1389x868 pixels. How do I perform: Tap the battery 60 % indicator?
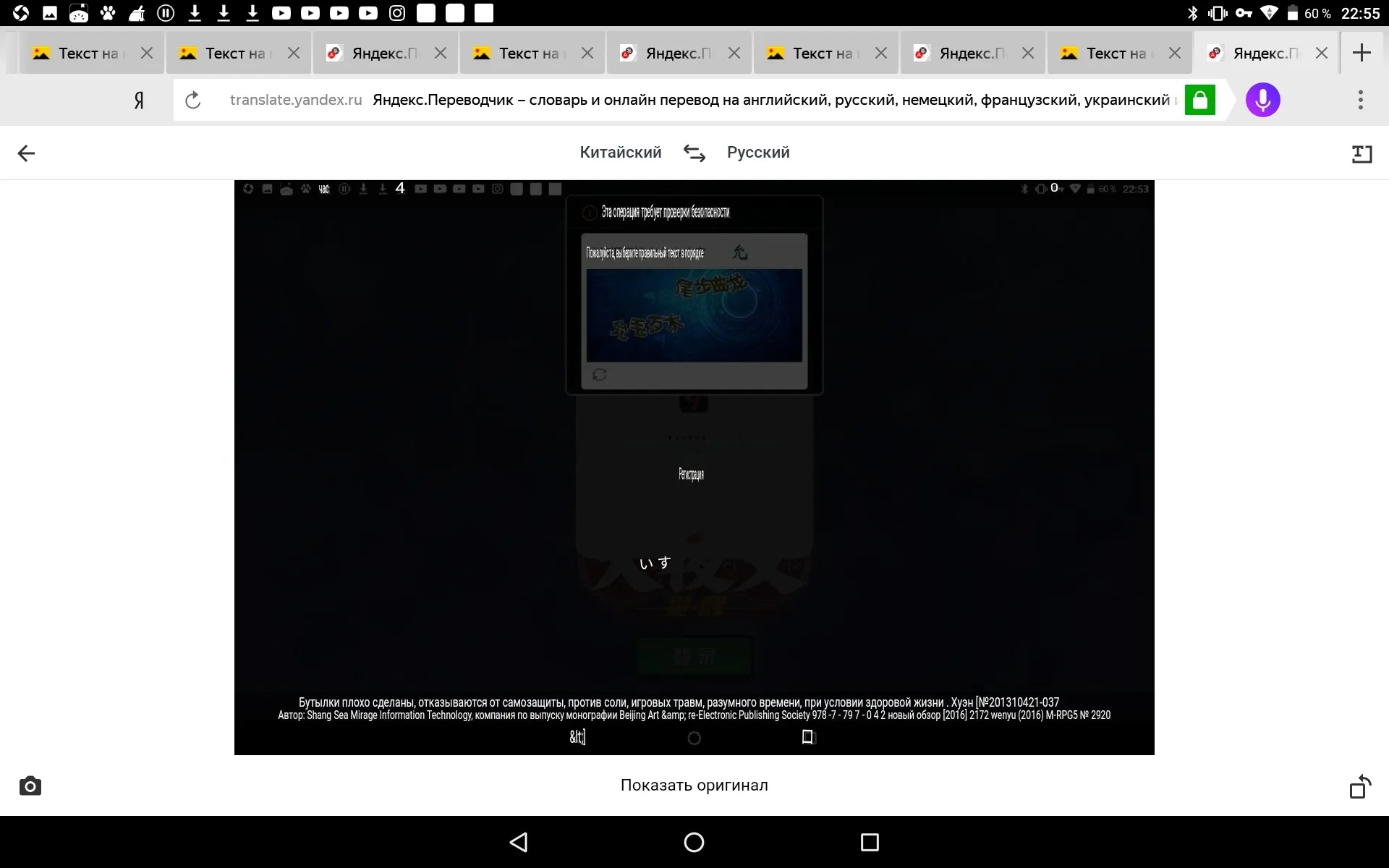tap(1310, 13)
